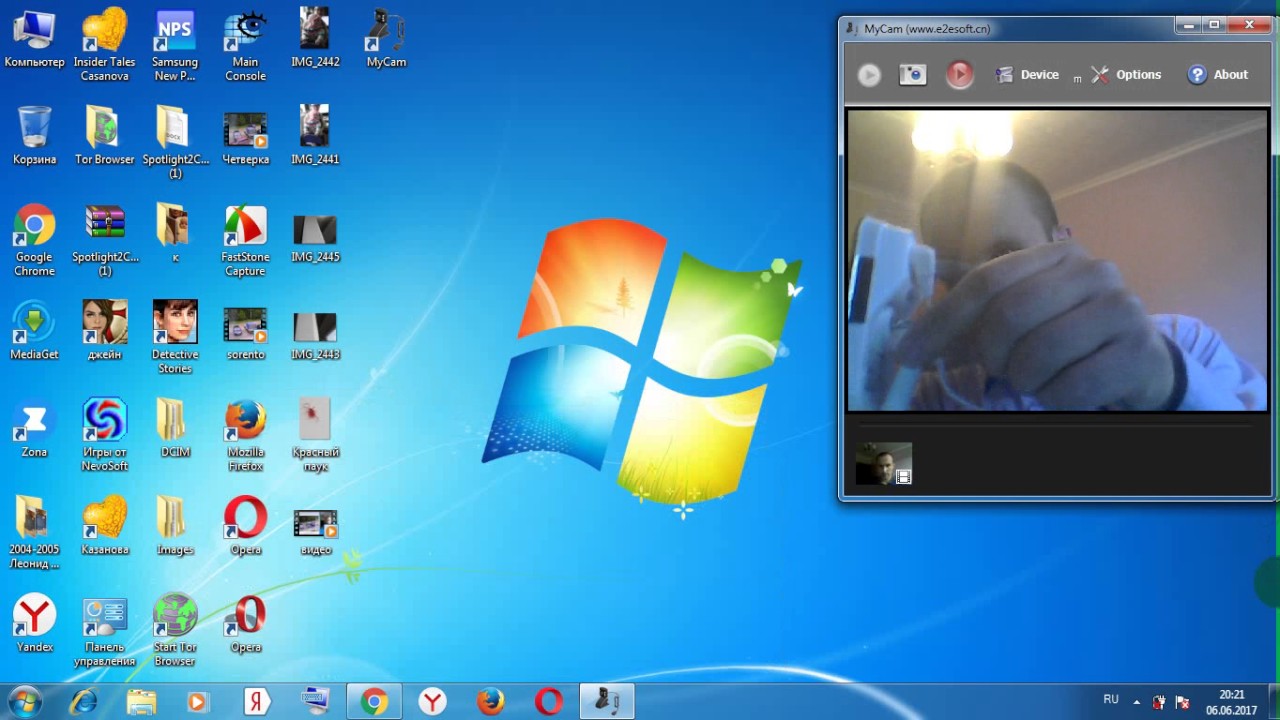Open Samsung New P... NPS shortcut
The width and height of the screenshot is (1280, 720).
(x=175, y=46)
